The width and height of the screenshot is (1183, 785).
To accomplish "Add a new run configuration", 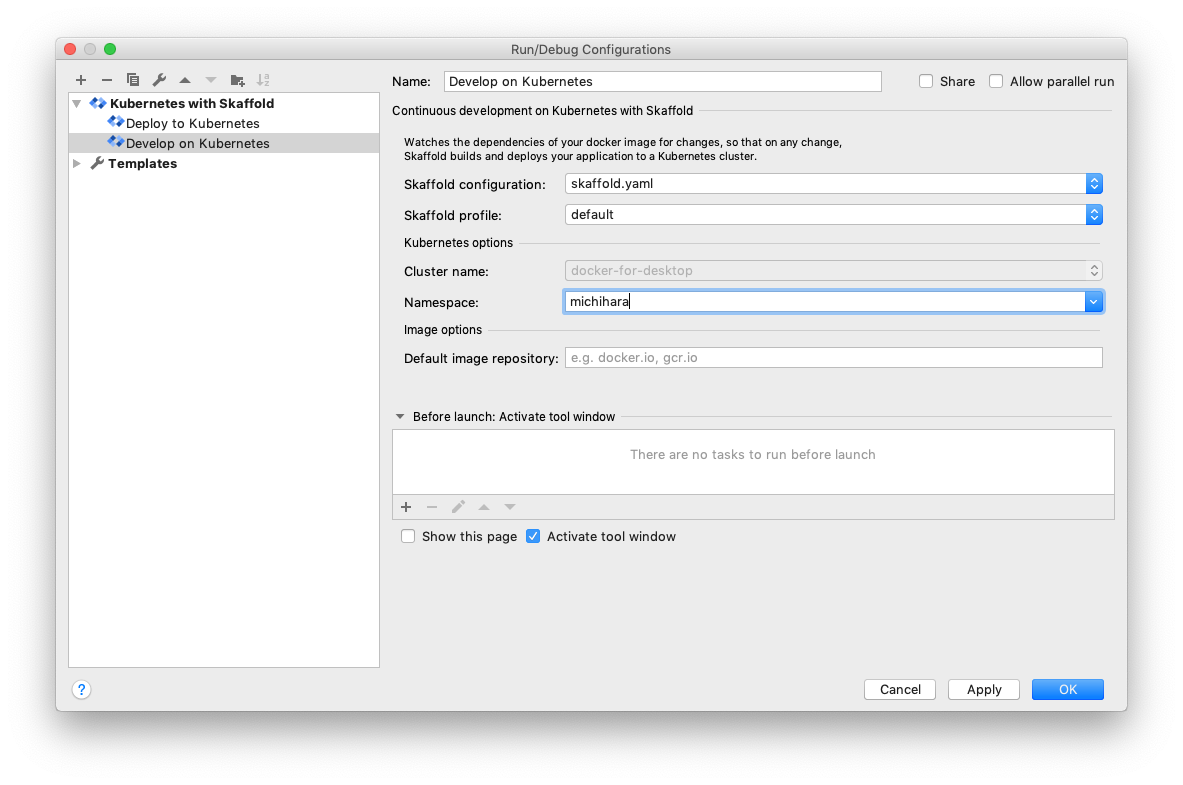I will (81, 80).
